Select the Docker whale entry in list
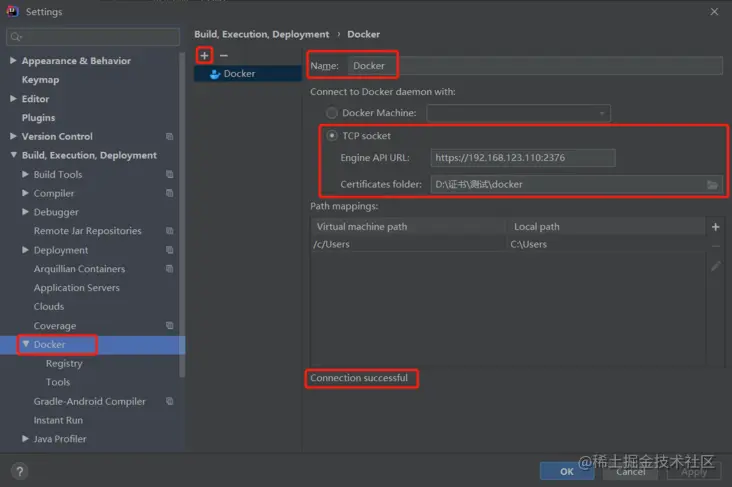The height and width of the screenshot is (487, 732). pyautogui.click(x=247, y=74)
